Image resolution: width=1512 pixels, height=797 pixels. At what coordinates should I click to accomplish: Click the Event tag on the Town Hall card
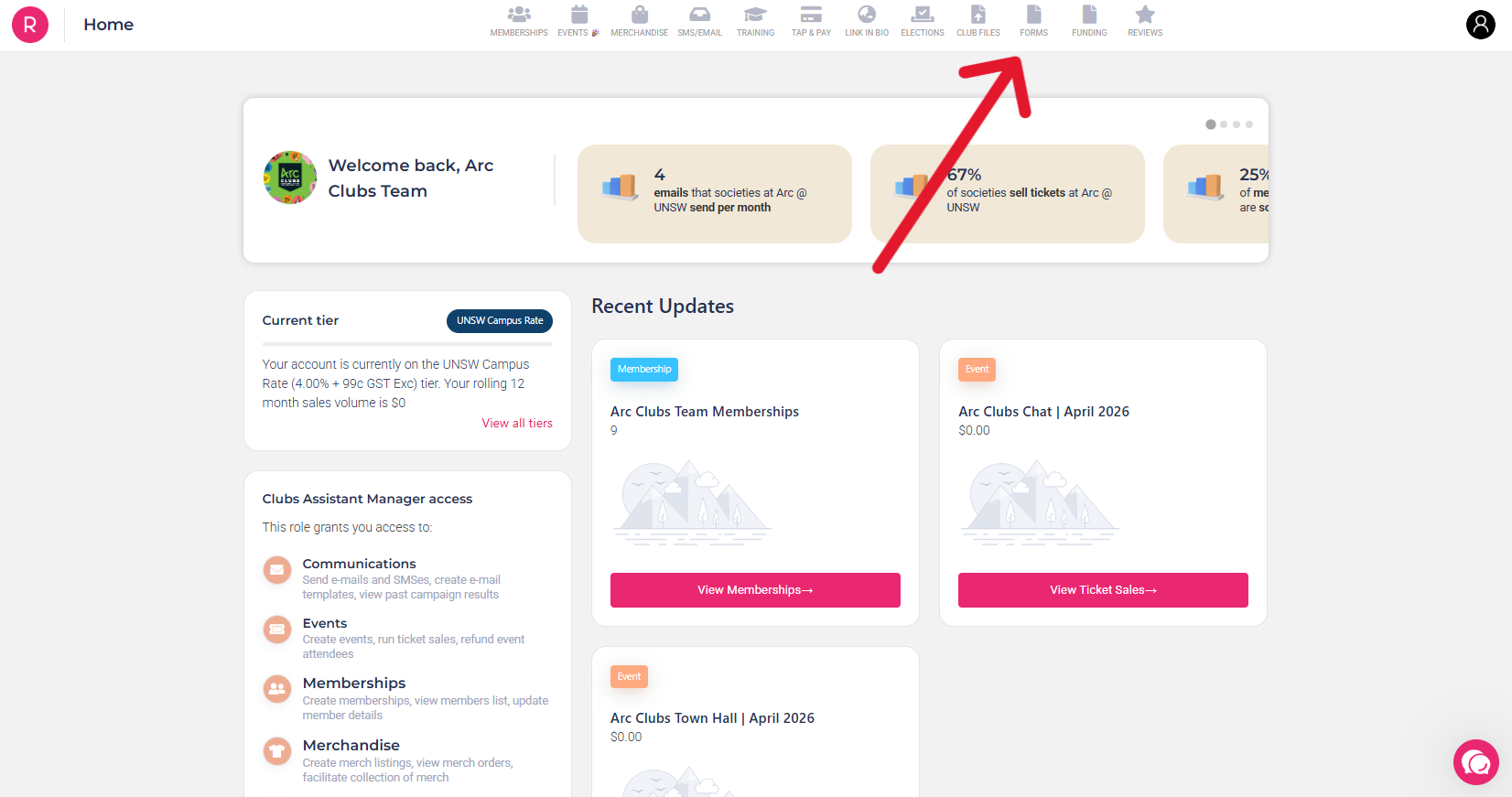tap(629, 677)
